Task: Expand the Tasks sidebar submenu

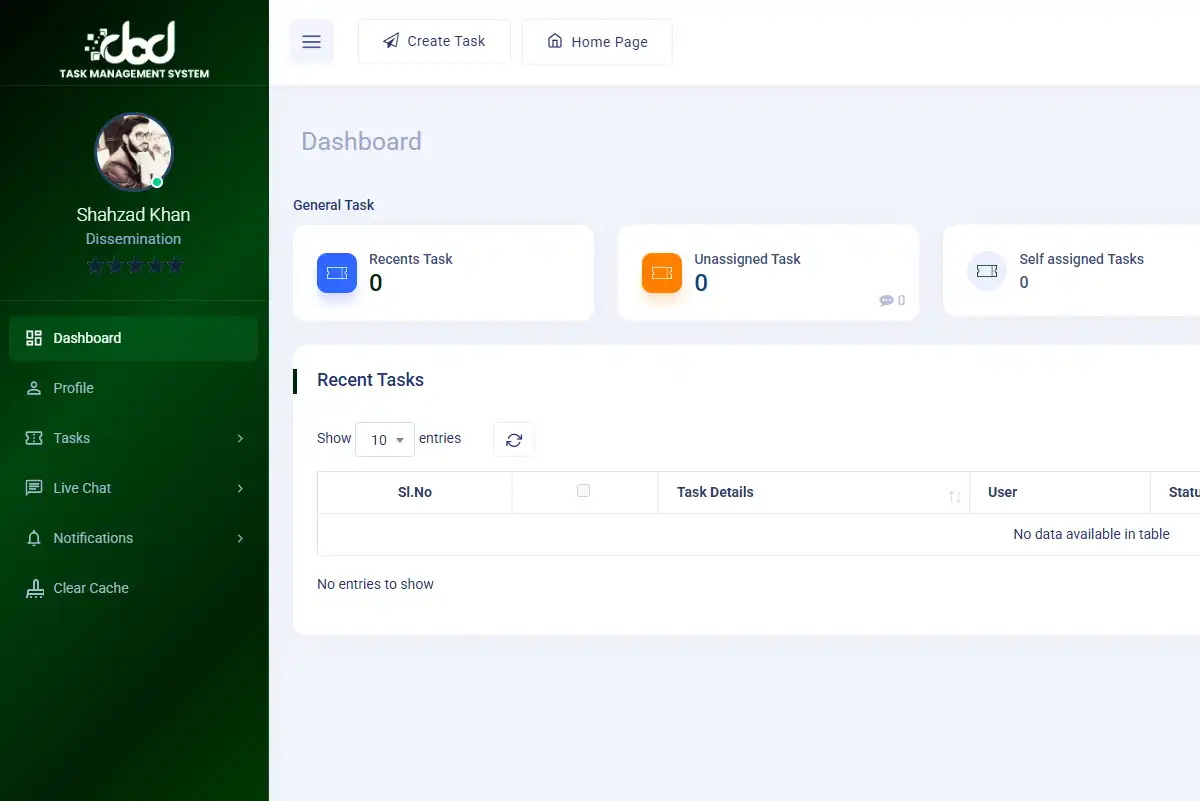Action: tap(133, 438)
